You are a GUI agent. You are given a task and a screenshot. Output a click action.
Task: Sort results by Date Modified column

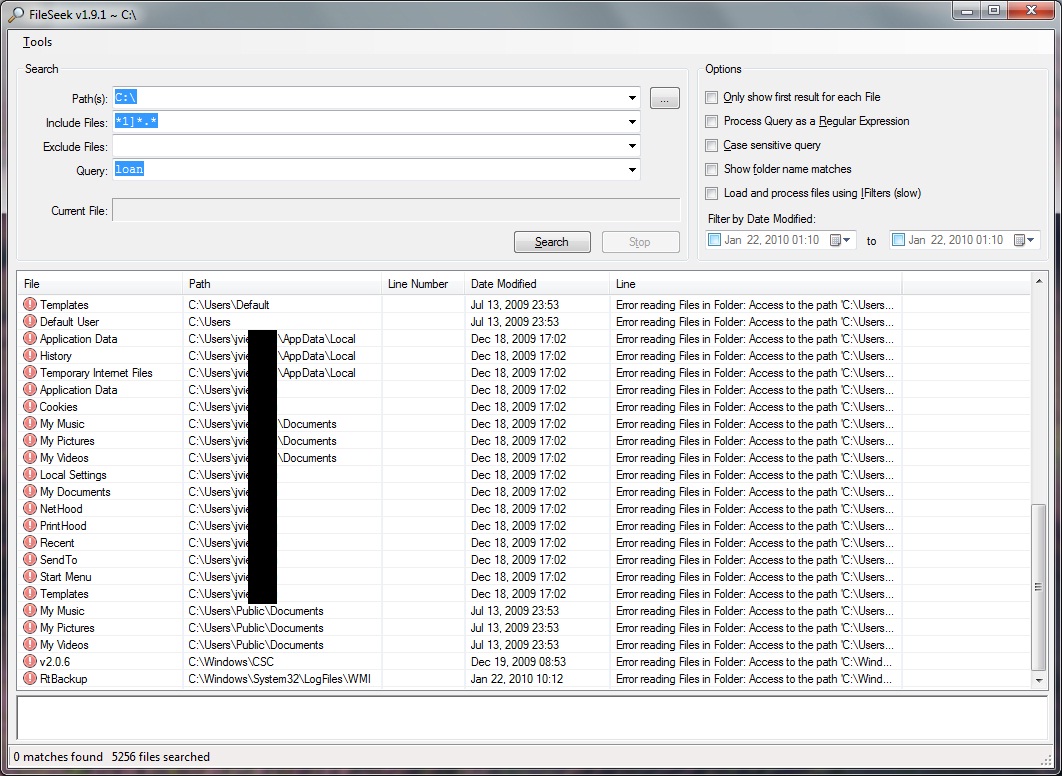(536, 284)
